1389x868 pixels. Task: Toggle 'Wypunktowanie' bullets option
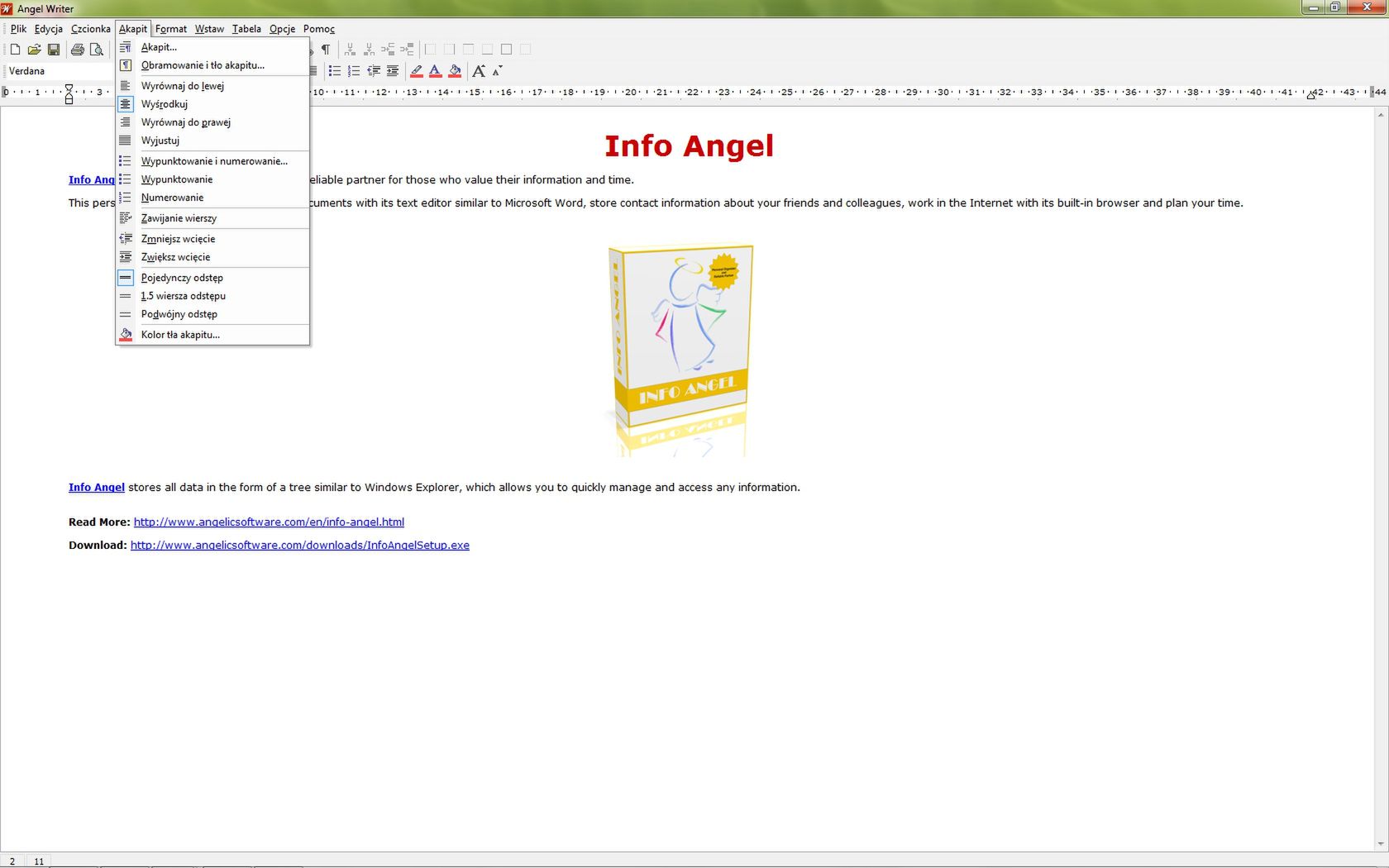[x=212, y=179]
